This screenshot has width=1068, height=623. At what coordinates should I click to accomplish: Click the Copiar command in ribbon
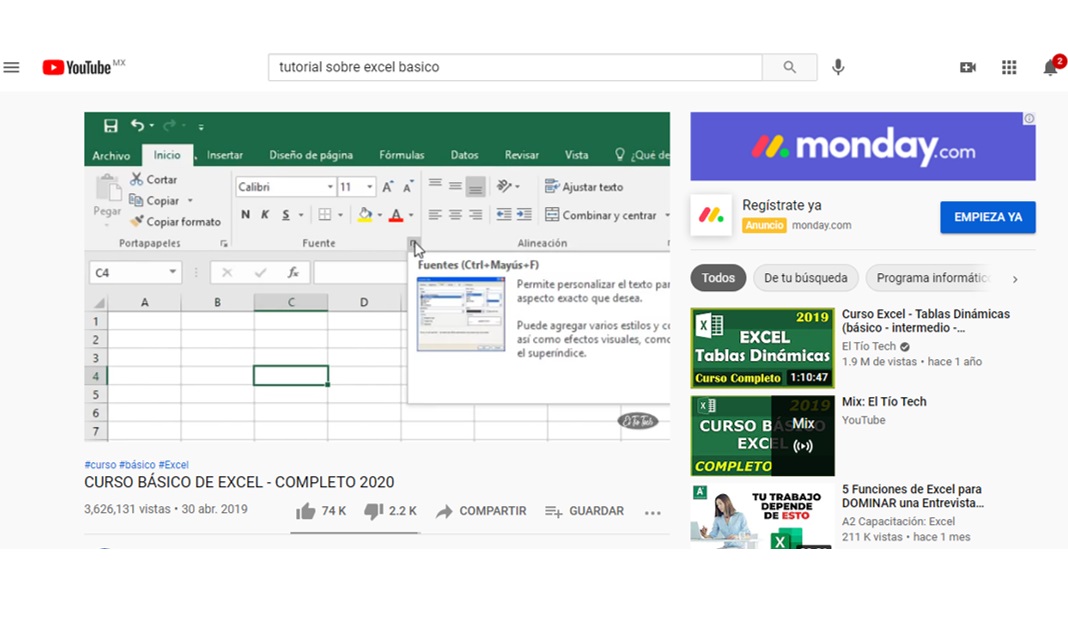coord(155,200)
